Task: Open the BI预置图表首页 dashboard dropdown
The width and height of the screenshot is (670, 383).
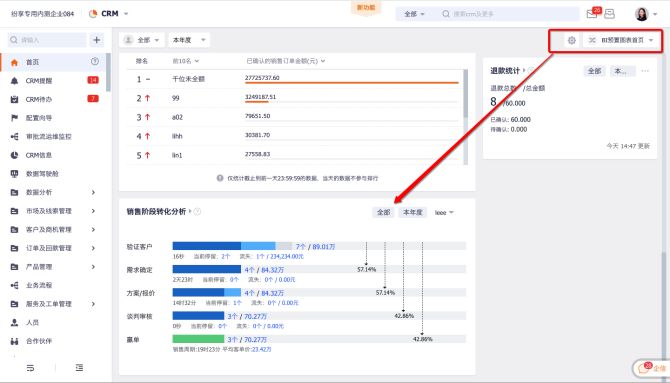Action: tap(622, 40)
